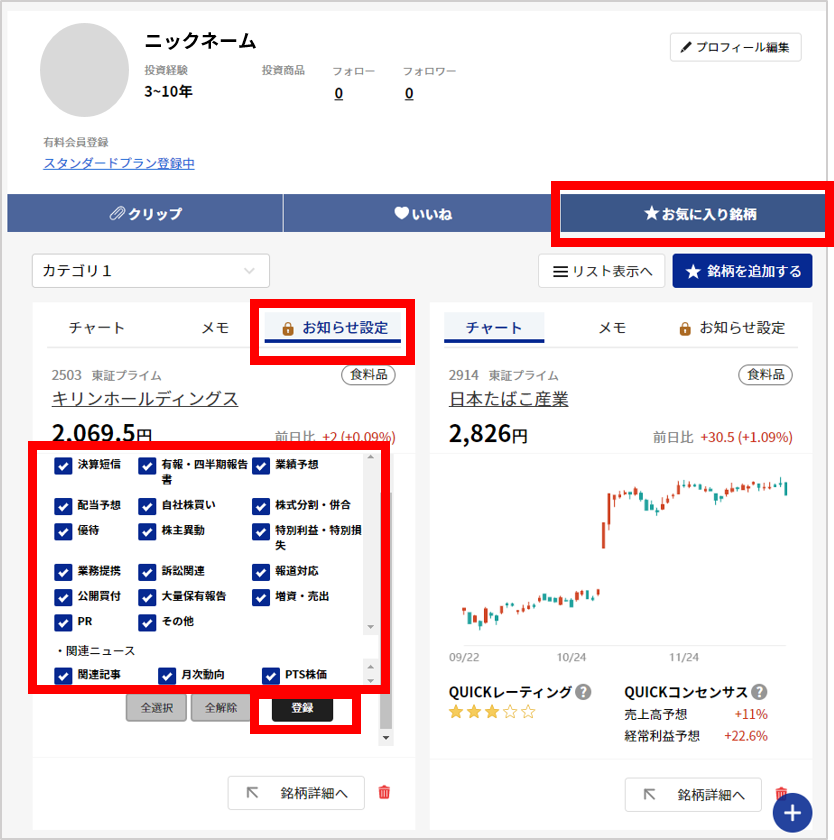Click trash icon on Kirin Holdings card

pos(384,793)
